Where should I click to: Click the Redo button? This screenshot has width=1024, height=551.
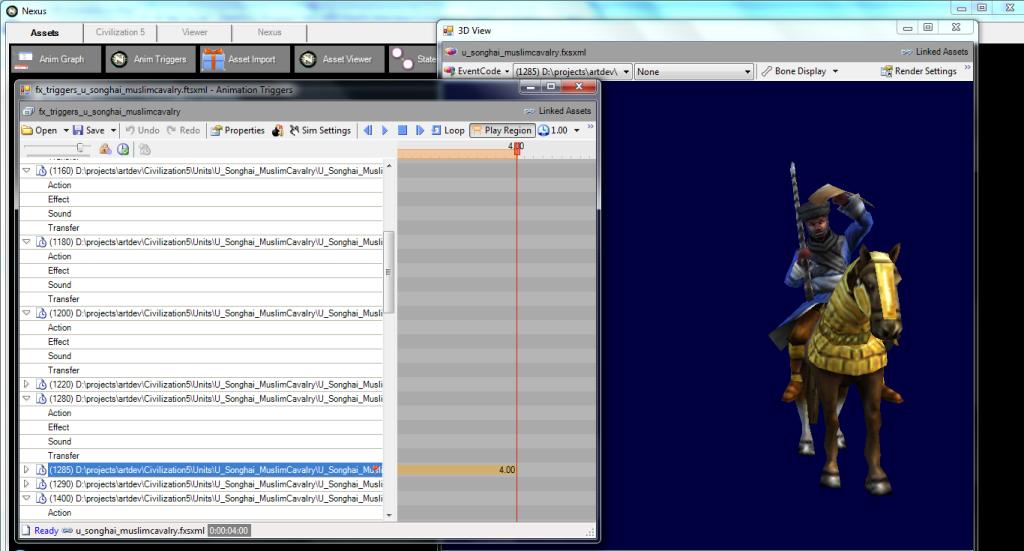[x=184, y=131]
